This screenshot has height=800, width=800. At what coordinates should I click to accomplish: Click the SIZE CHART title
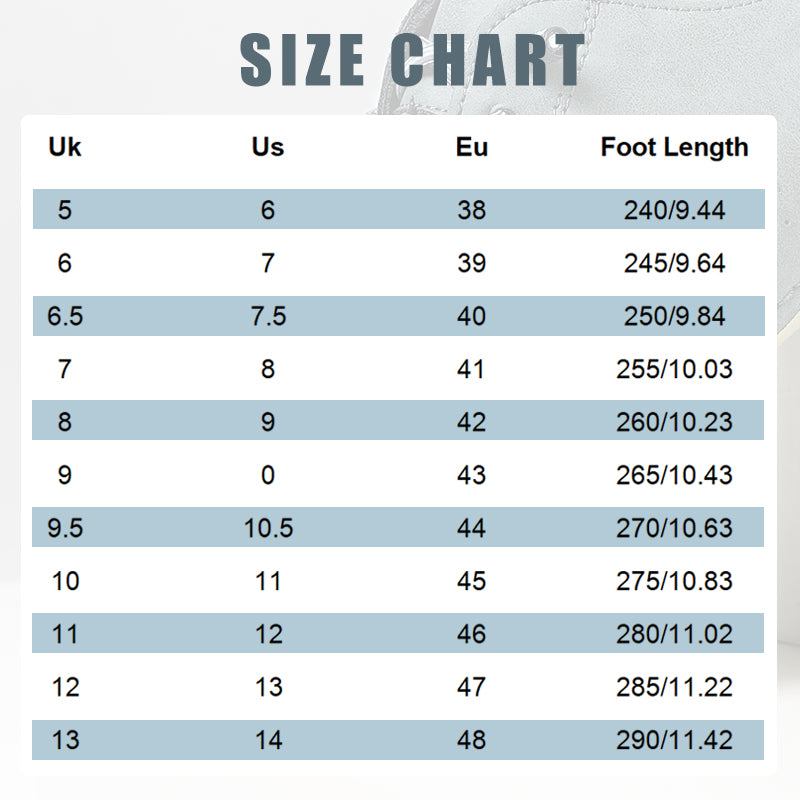[x=412, y=60]
